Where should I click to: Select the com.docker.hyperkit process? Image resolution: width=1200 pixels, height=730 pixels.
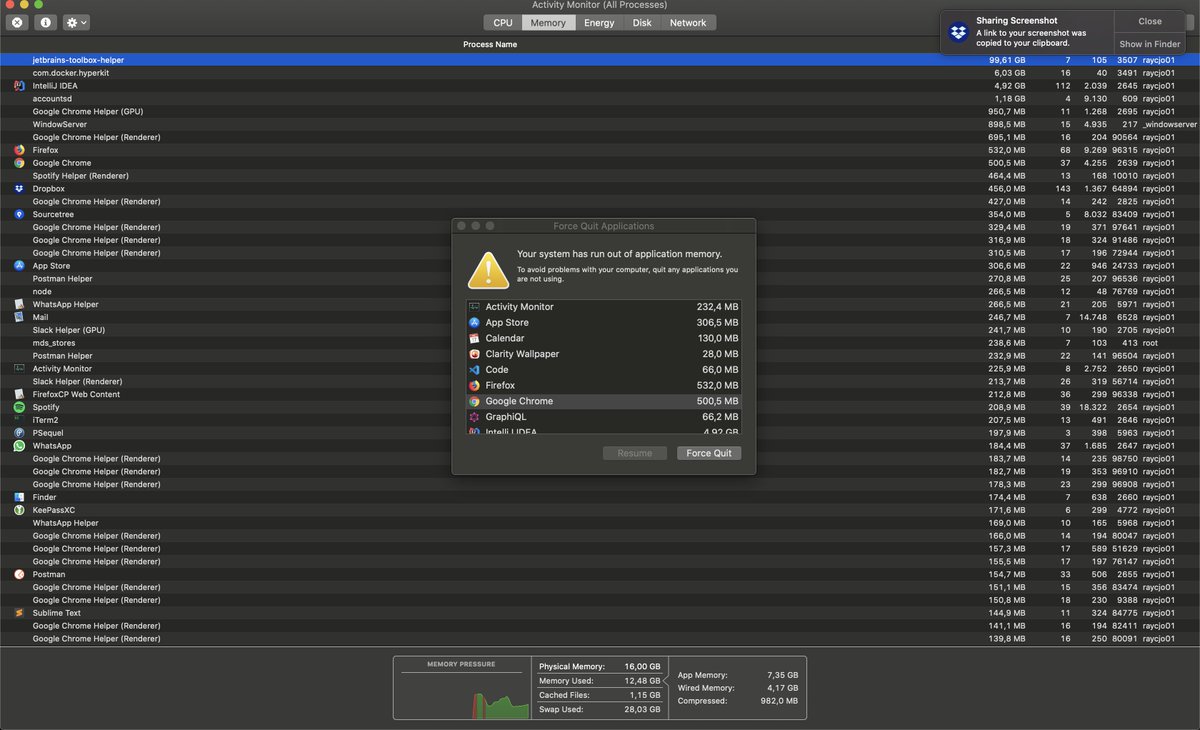pyautogui.click(x=600, y=73)
